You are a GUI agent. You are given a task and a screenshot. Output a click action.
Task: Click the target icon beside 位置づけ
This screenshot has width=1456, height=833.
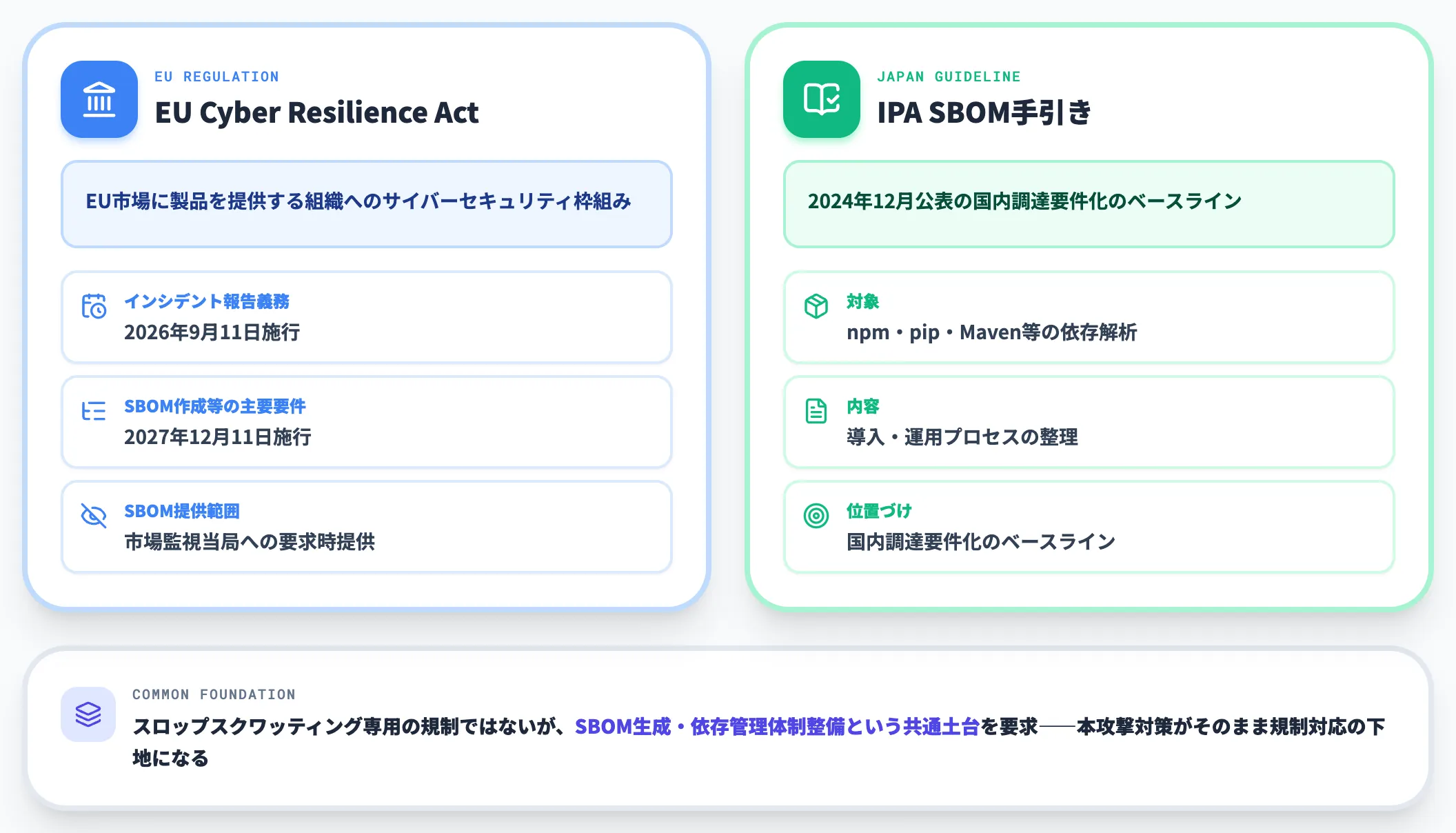click(816, 516)
